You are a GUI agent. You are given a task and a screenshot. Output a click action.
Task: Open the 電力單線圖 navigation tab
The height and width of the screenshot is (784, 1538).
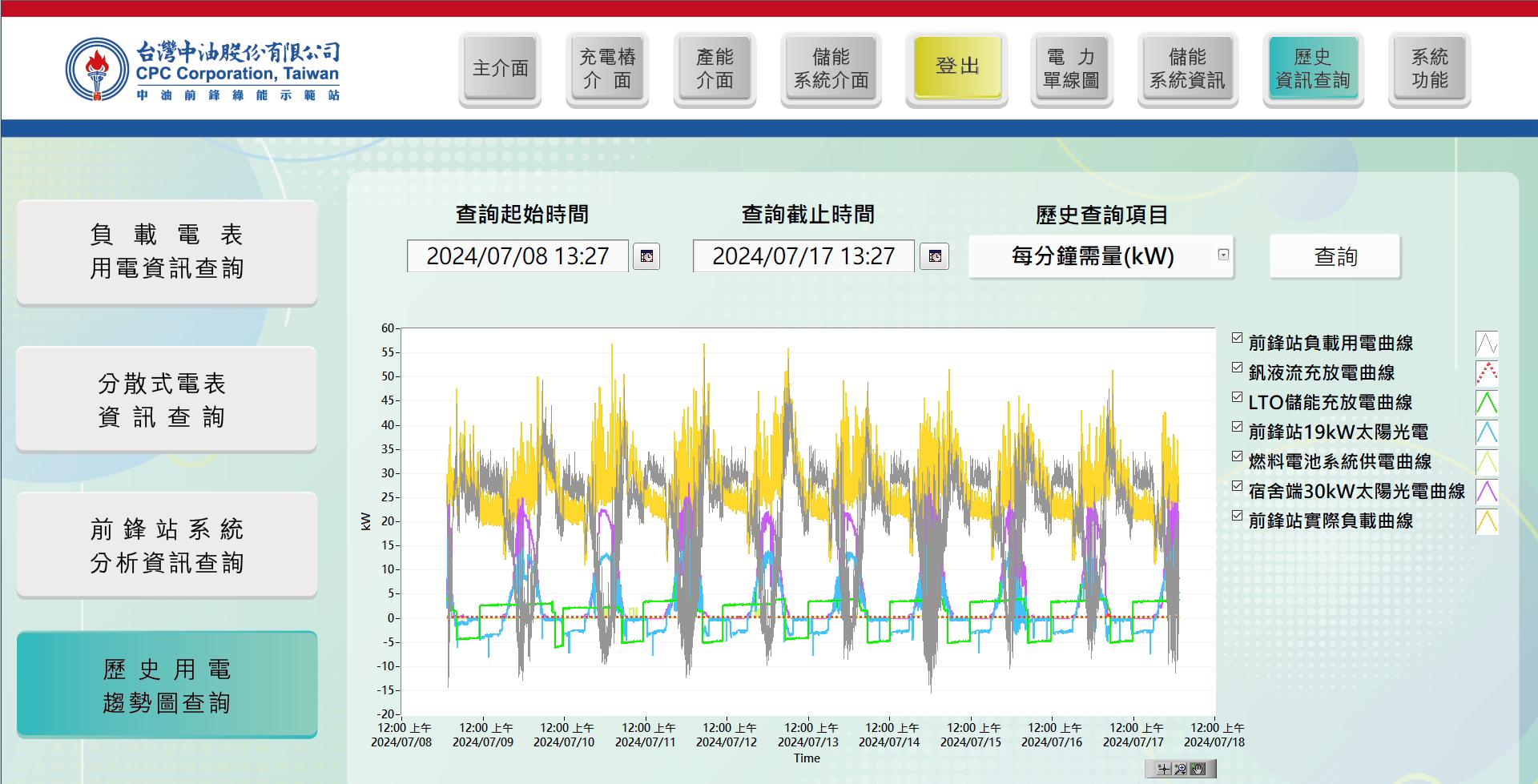[x=1071, y=69]
